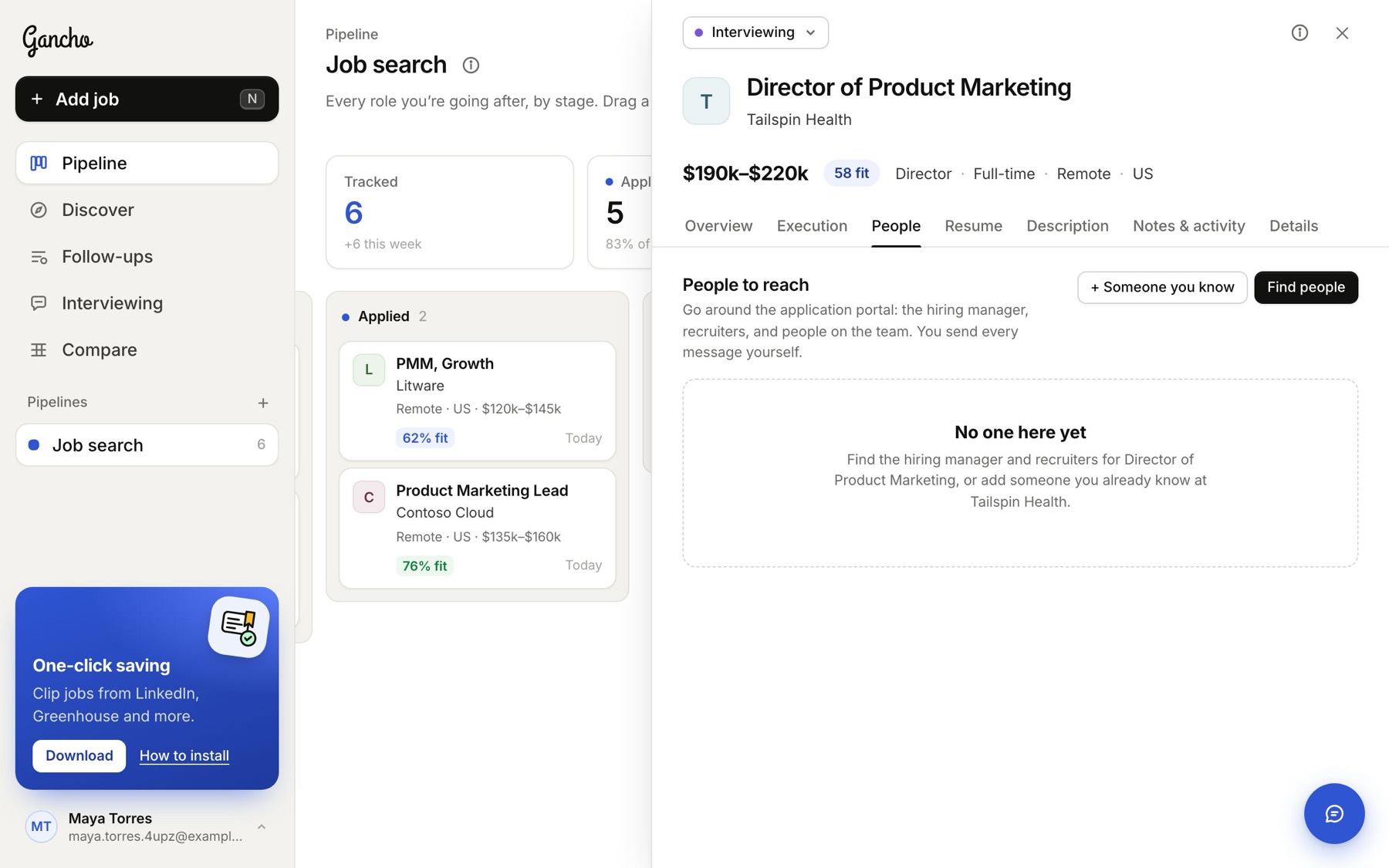Switch to the Details tab
Screen dimensions: 1389x868
1293,226
